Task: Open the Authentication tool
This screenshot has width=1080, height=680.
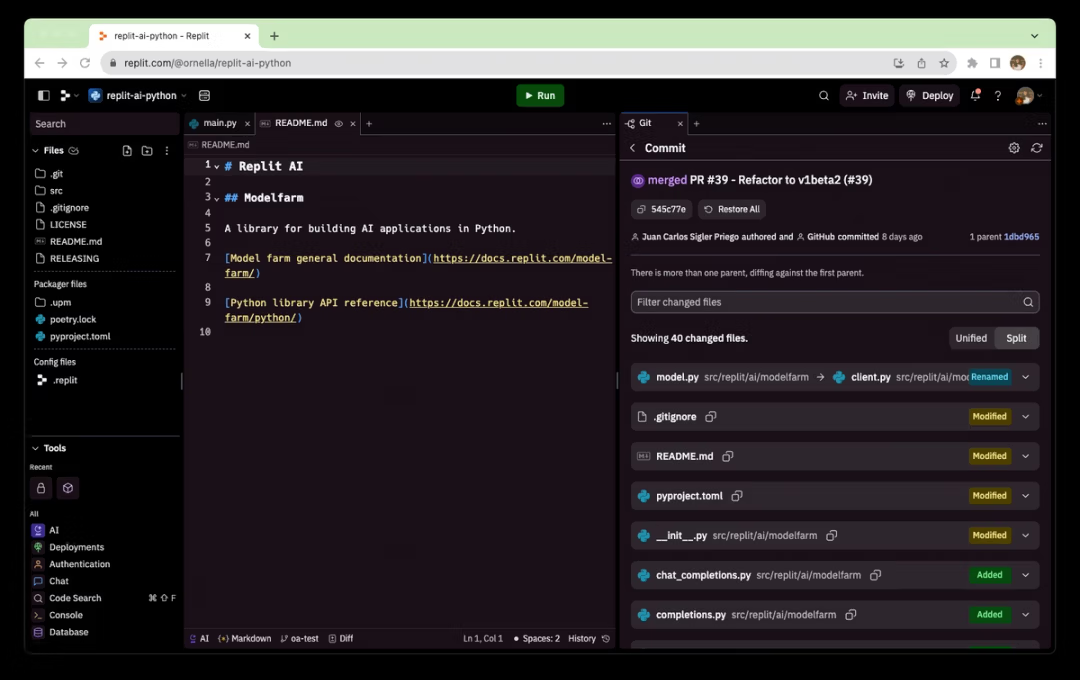Action: pyautogui.click(x=78, y=564)
